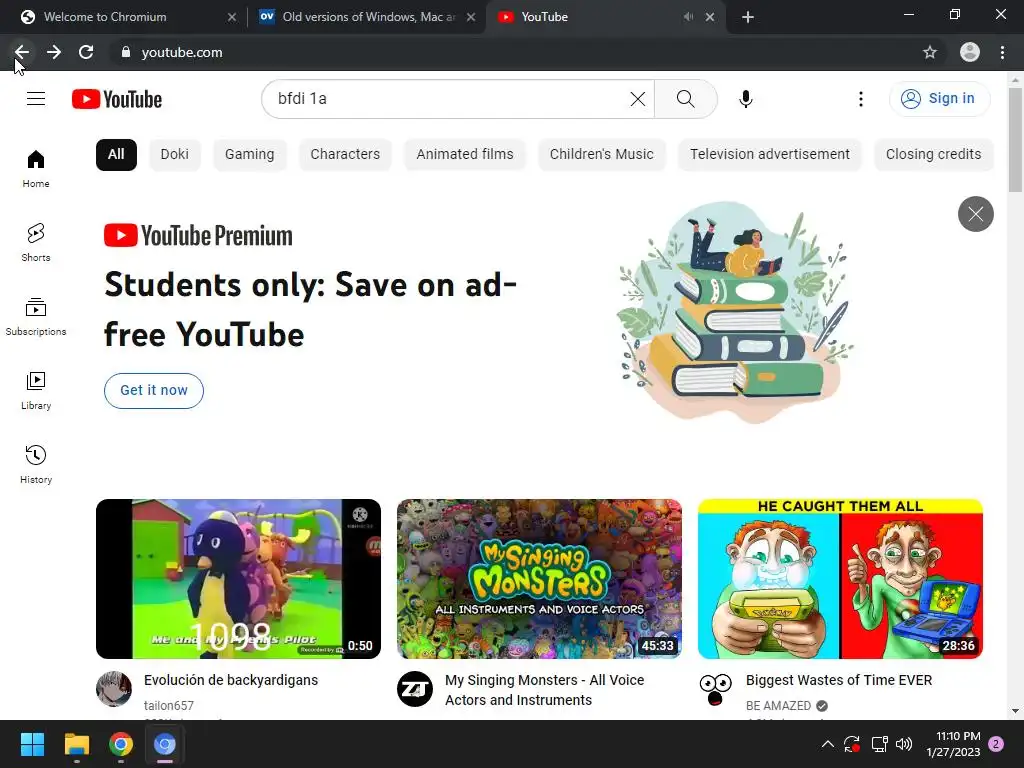Open Biggest Wastes of Time EVER title

[x=839, y=680]
